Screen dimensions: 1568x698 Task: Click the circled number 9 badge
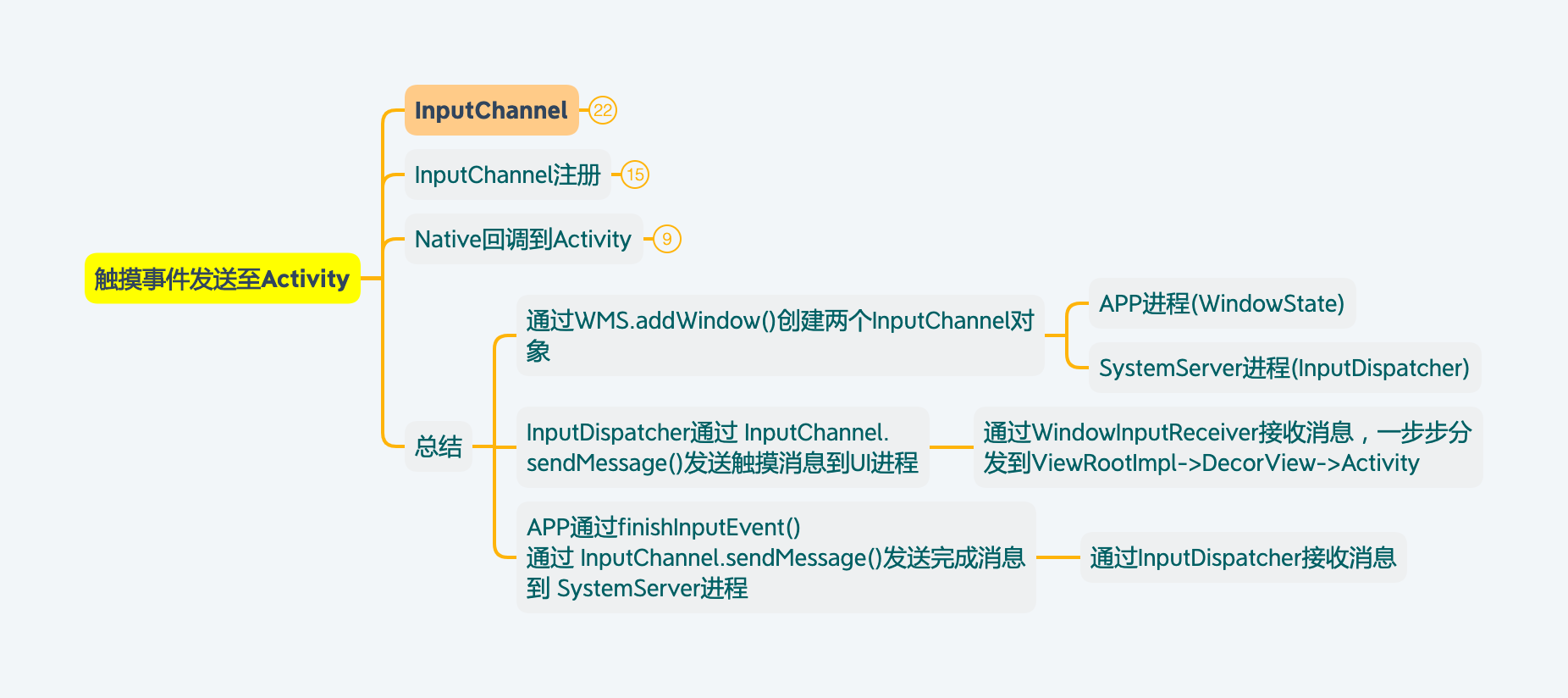point(667,239)
